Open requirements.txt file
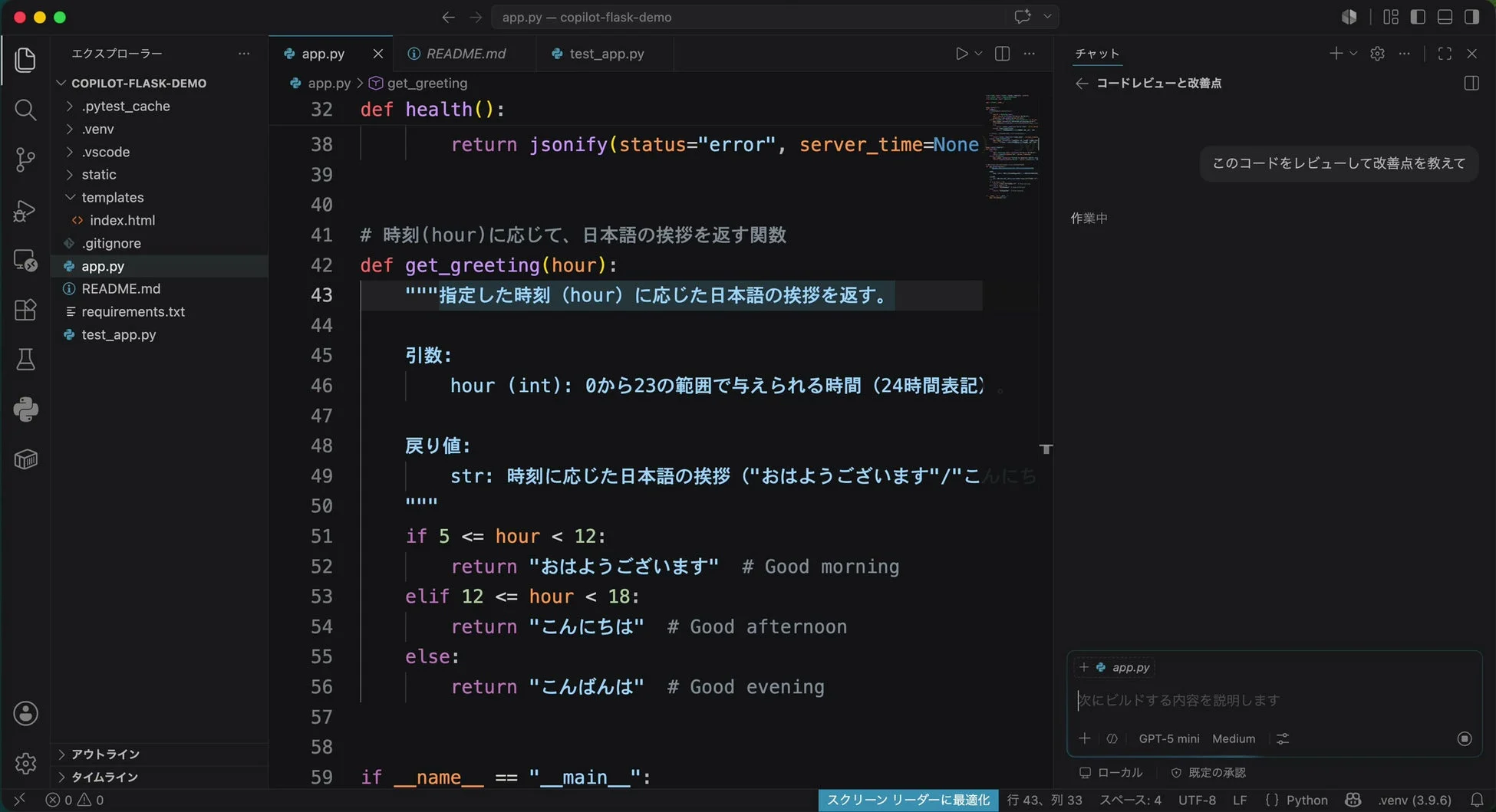The height and width of the screenshot is (812, 1496). 133,311
